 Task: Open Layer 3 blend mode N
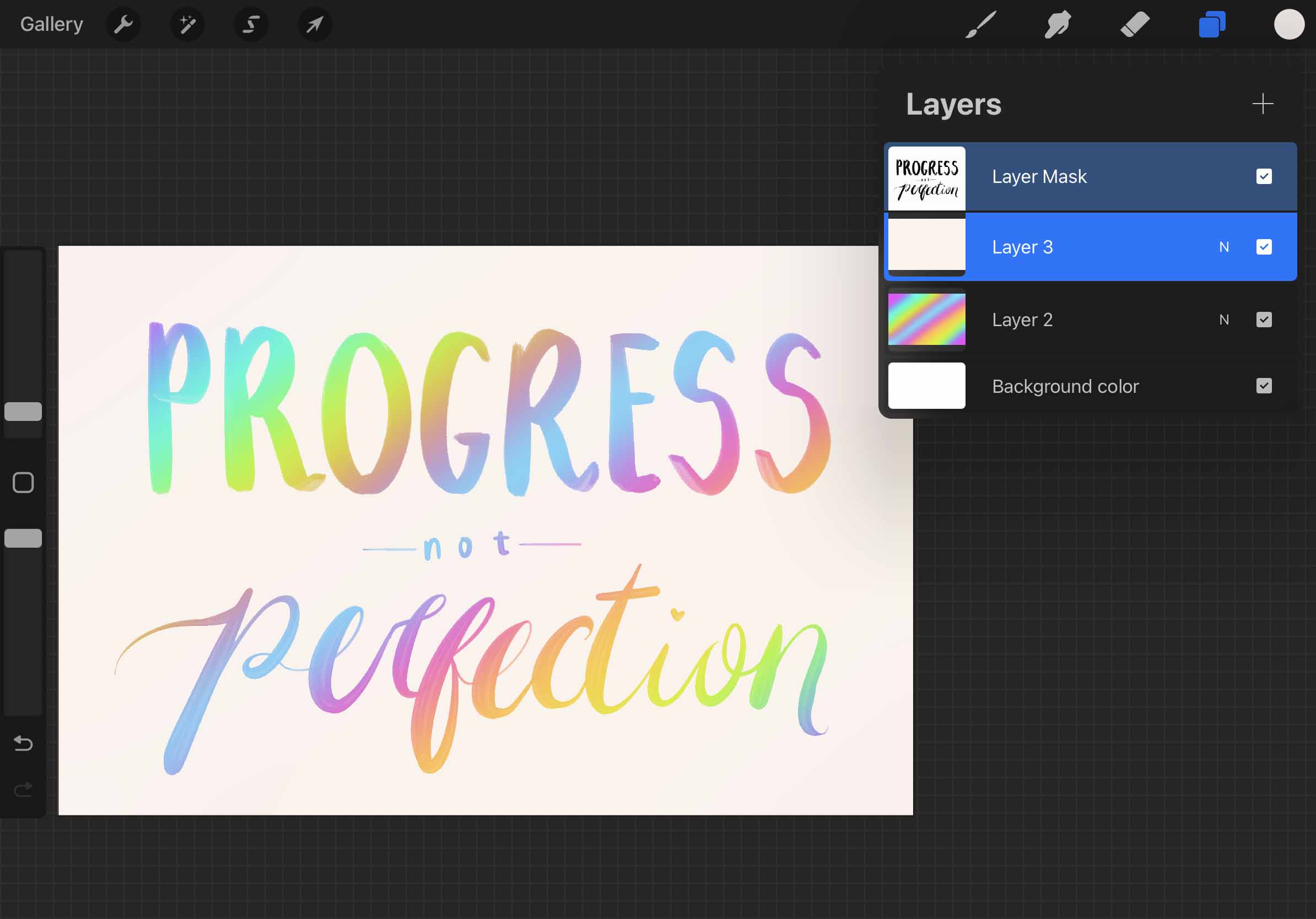[x=1224, y=247]
